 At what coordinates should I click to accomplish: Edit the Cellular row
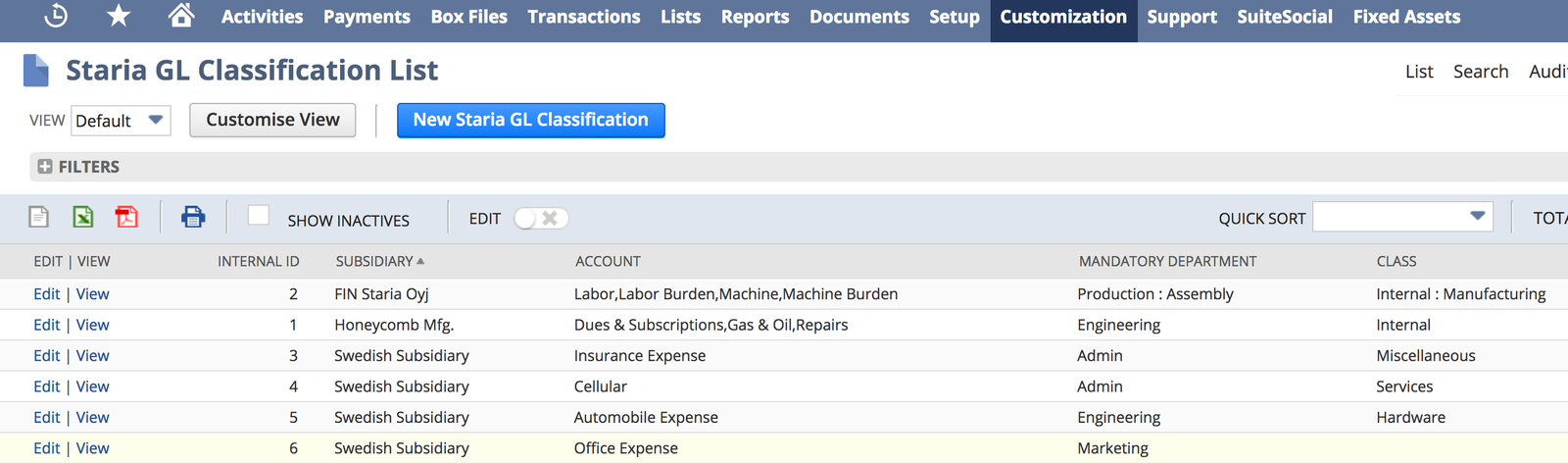tap(47, 387)
